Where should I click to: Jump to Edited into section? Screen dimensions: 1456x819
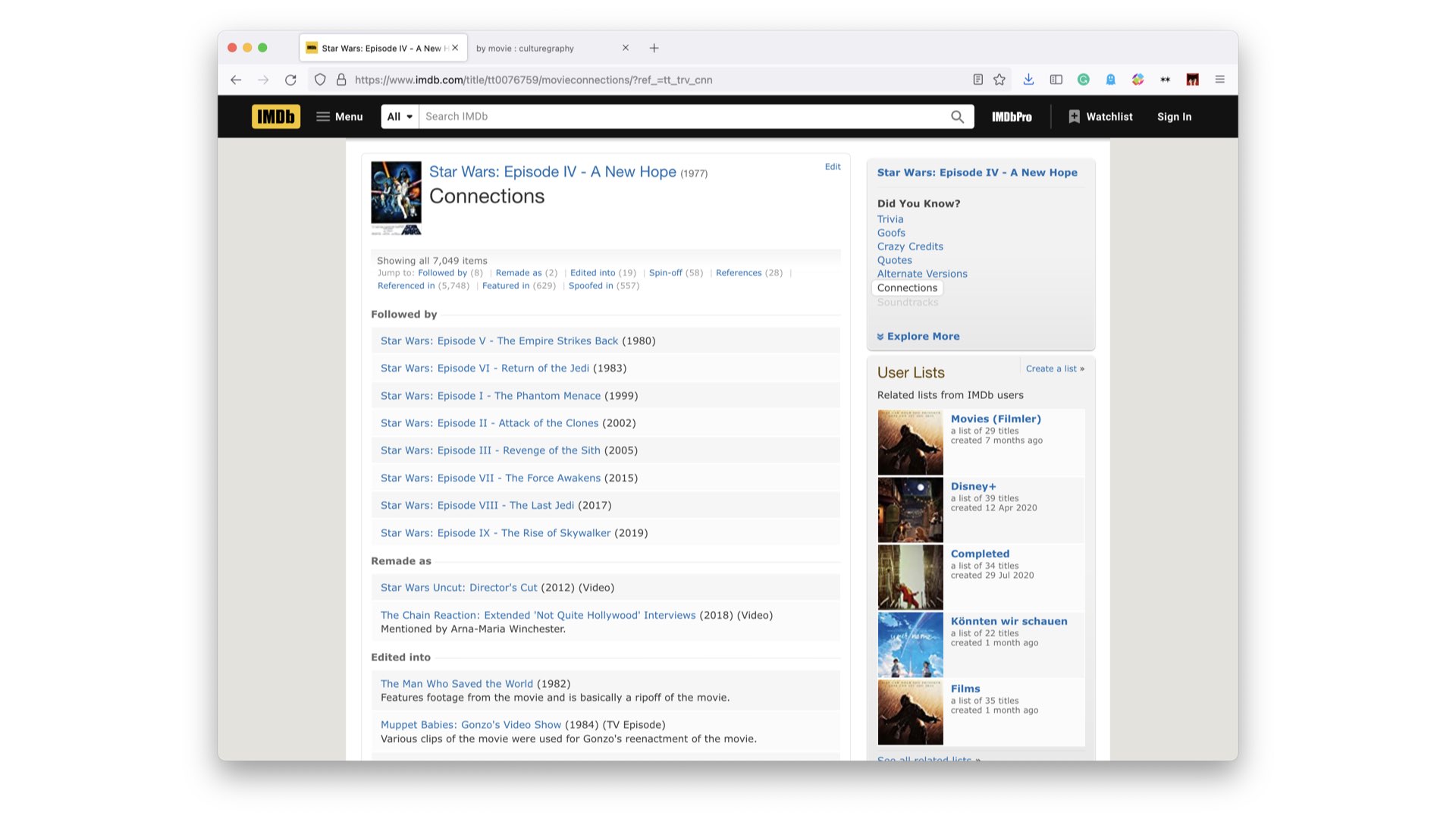coord(592,273)
